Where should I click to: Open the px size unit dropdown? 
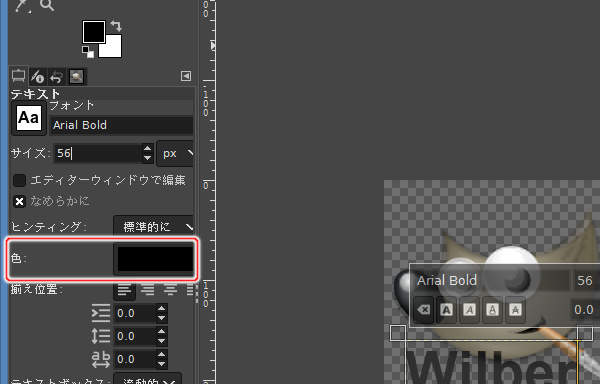point(175,154)
